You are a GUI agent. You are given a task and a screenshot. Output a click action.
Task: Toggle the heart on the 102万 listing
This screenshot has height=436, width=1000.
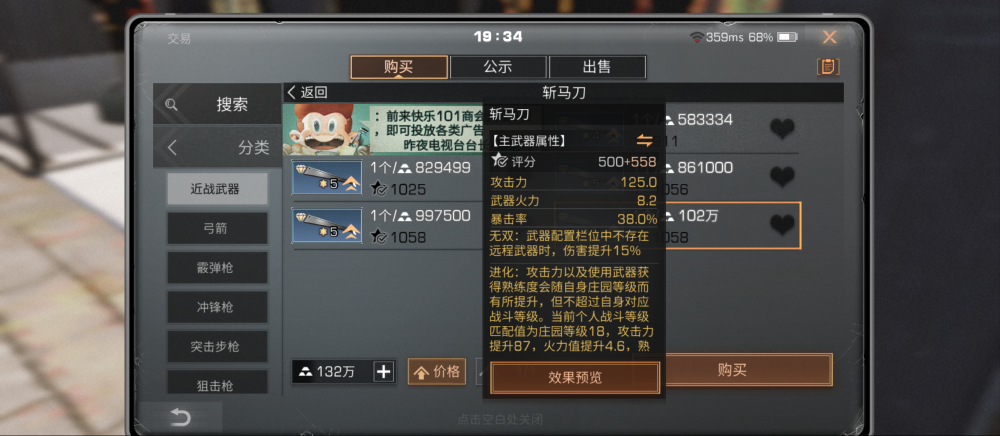782,225
